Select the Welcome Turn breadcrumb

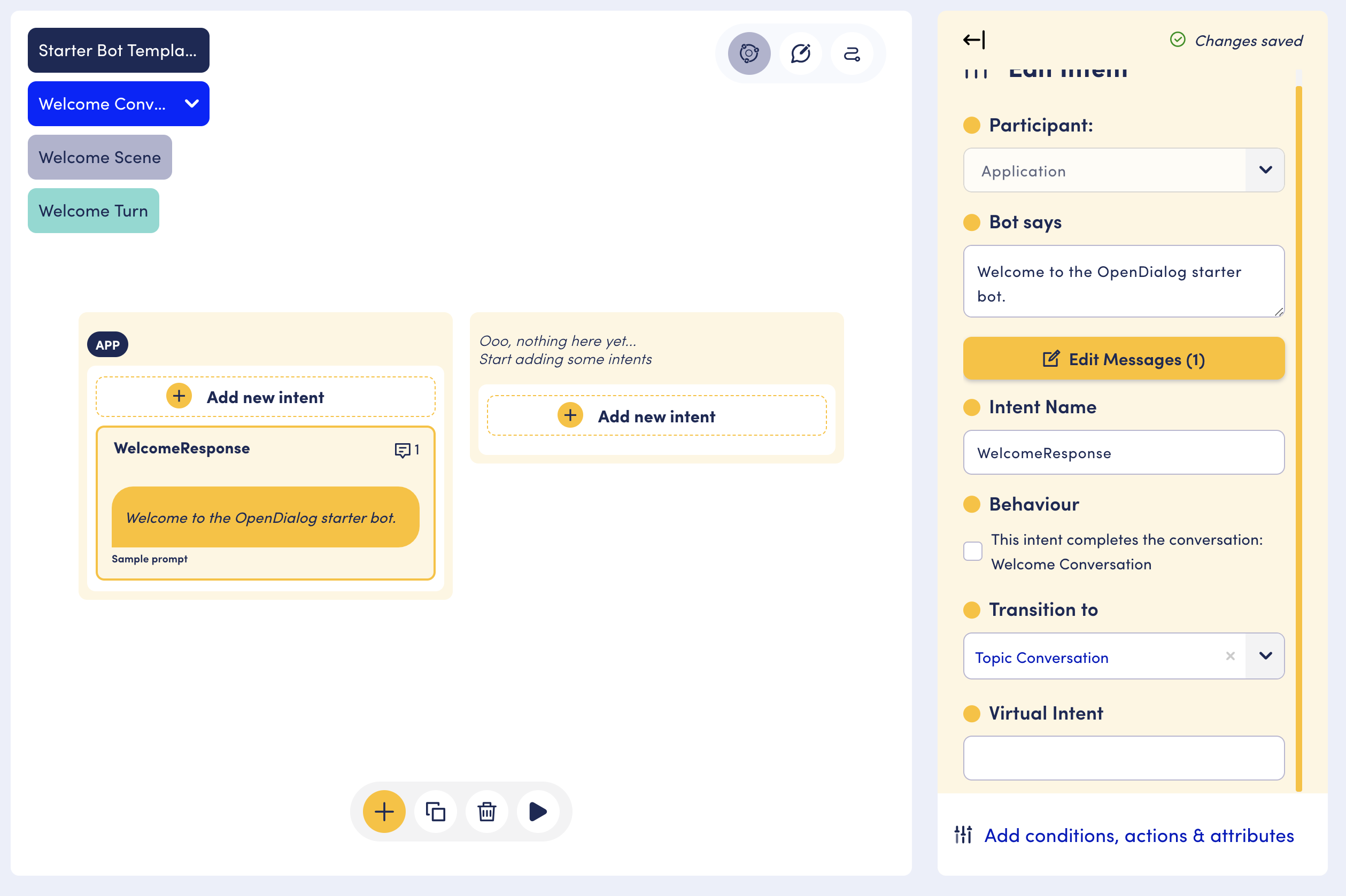(x=93, y=211)
